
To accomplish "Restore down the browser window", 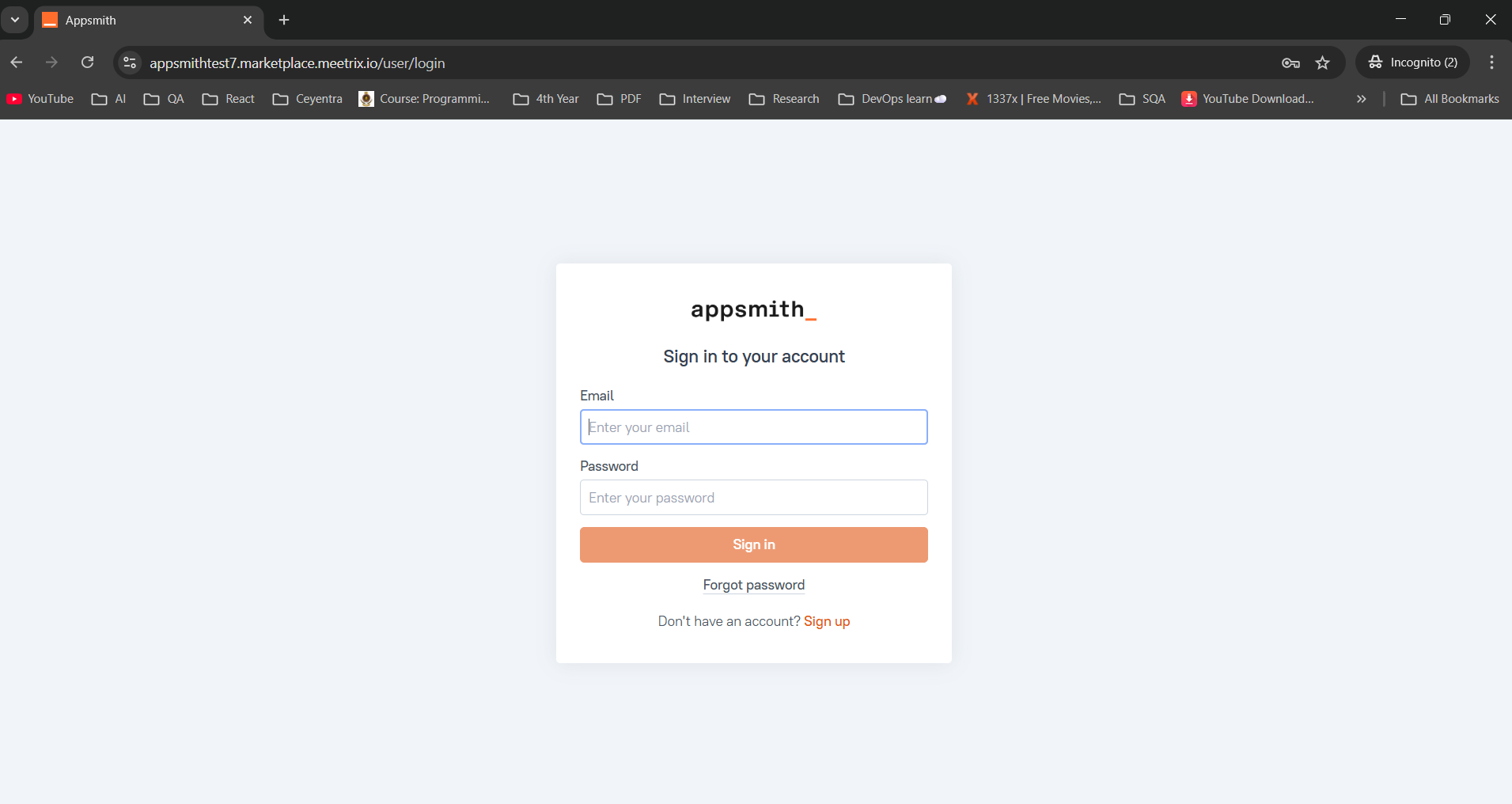I will (1446, 19).
